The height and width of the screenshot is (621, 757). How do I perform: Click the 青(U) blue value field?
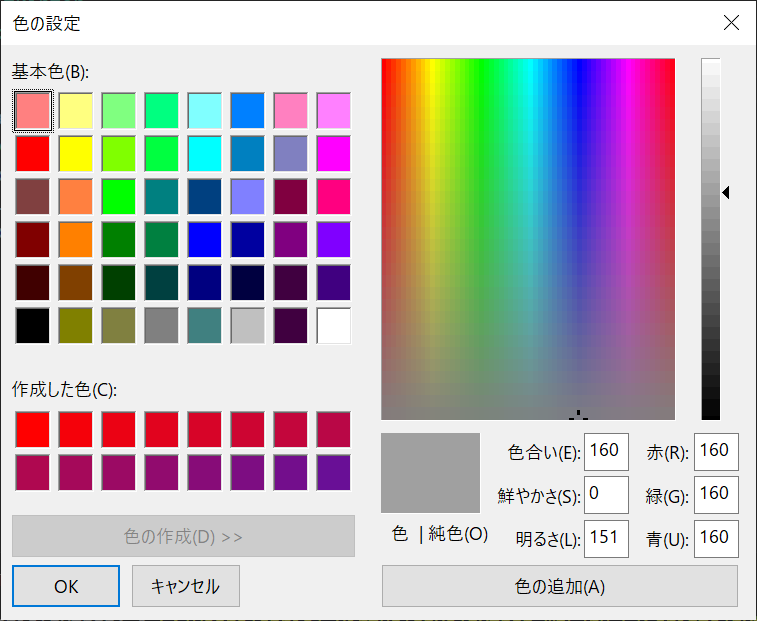tap(716, 538)
